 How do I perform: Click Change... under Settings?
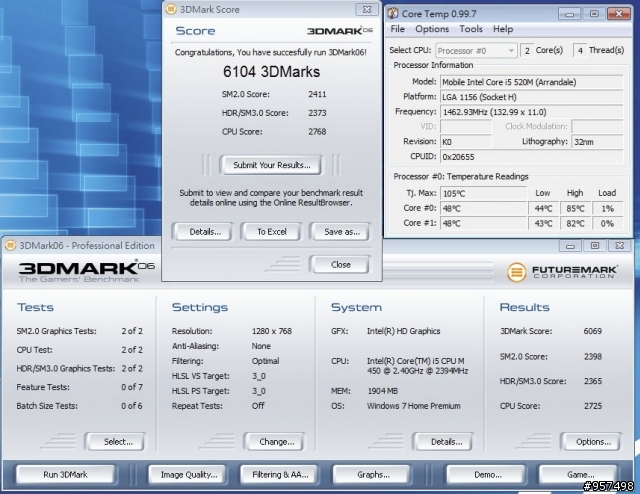tap(274, 442)
